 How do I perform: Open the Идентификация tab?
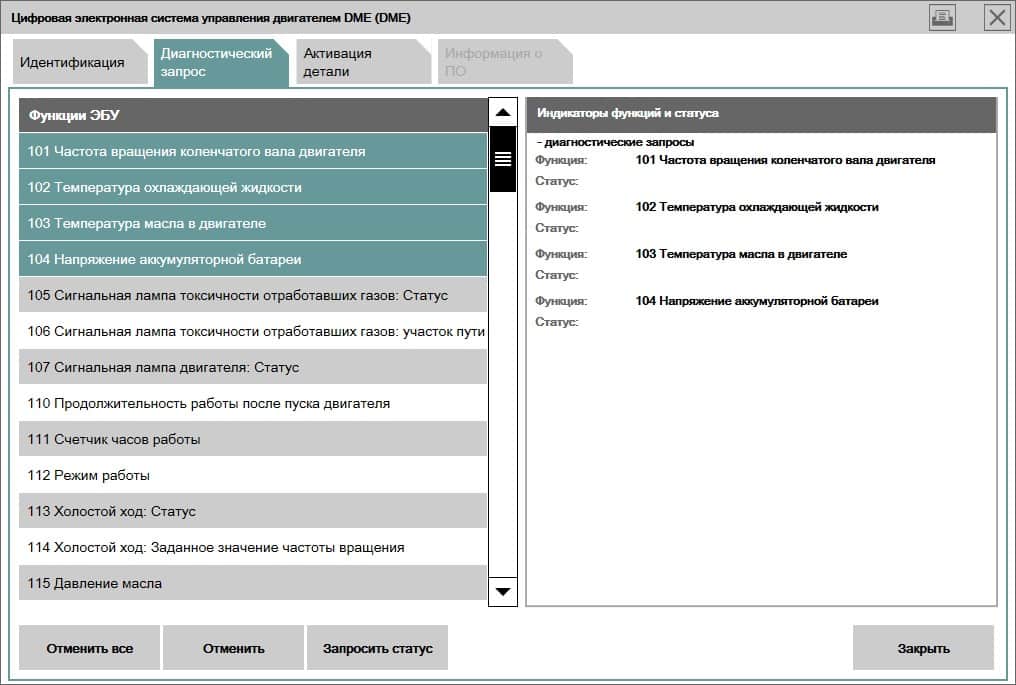(80, 62)
